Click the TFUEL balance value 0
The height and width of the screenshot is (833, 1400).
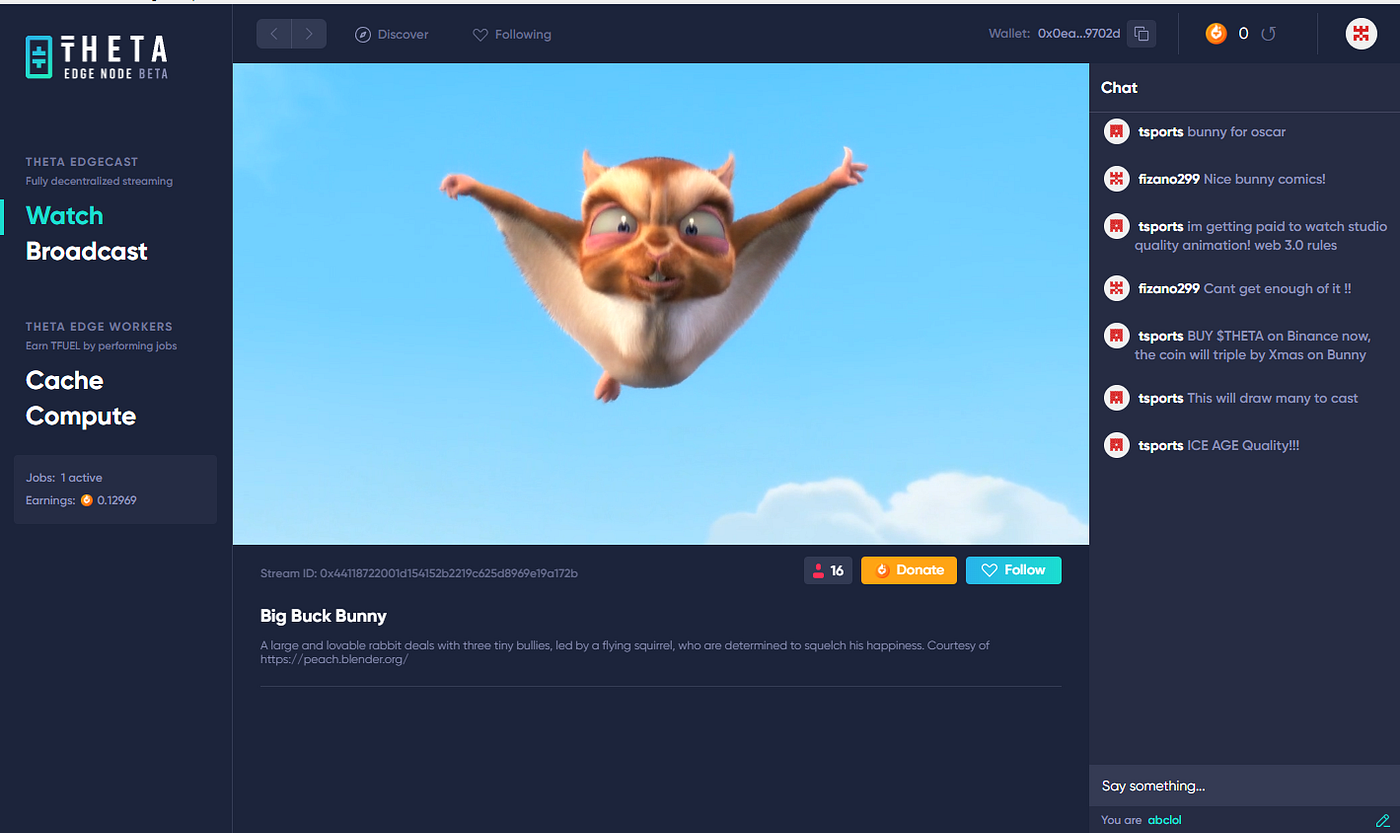pos(1243,34)
